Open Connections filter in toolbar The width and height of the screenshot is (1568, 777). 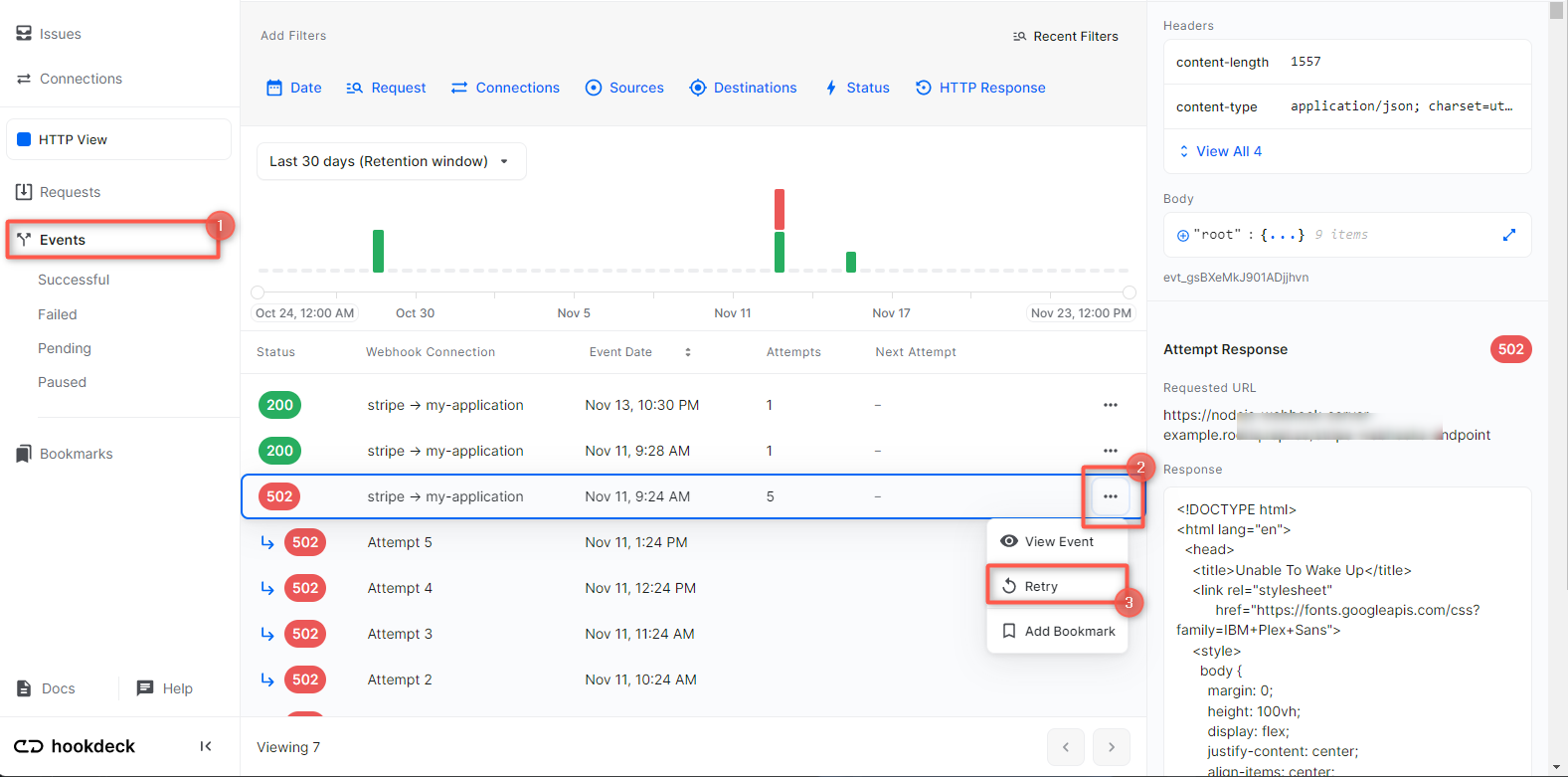click(x=505, y=88)
